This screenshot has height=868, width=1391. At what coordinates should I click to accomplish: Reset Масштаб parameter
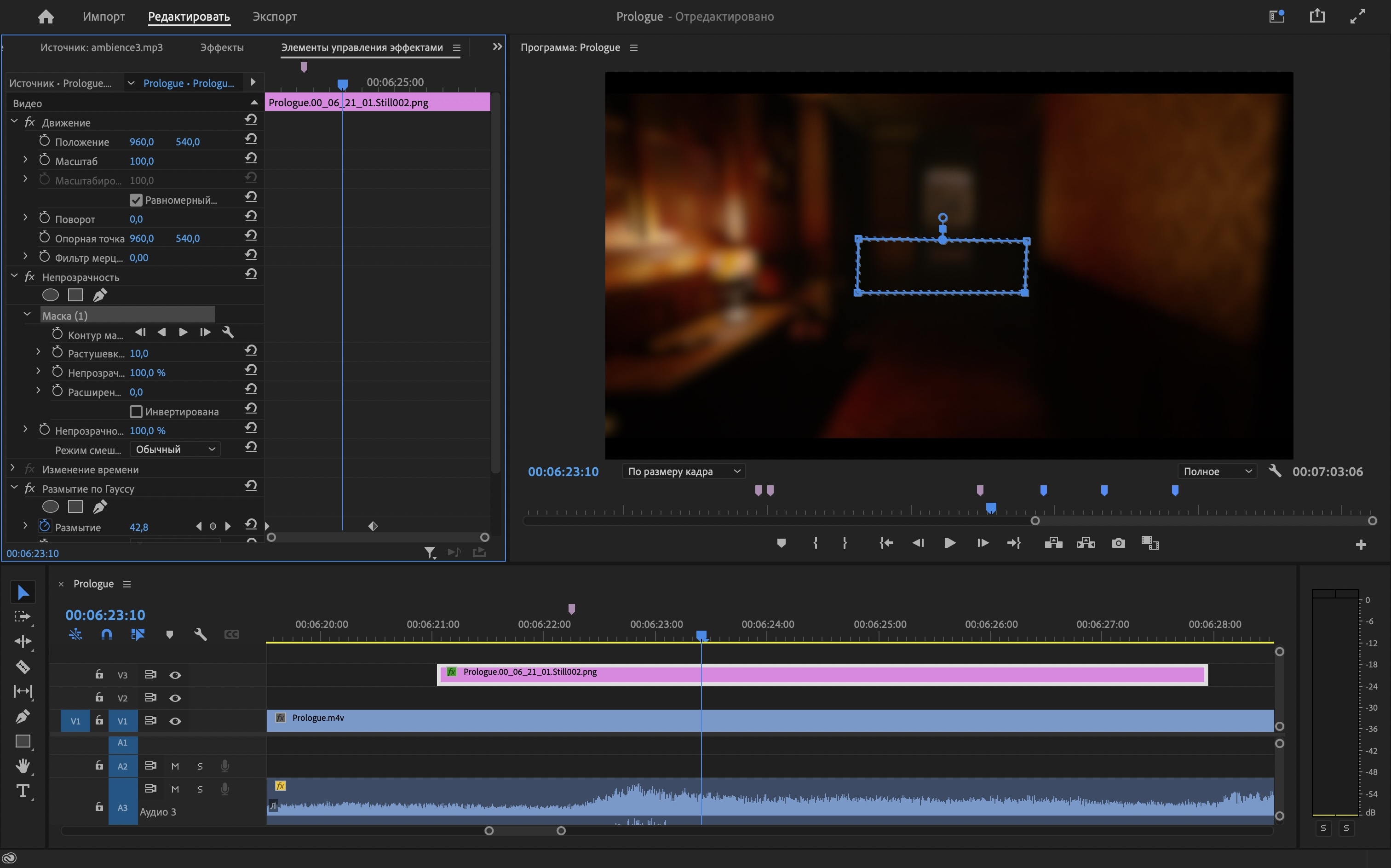click(250, 158)
